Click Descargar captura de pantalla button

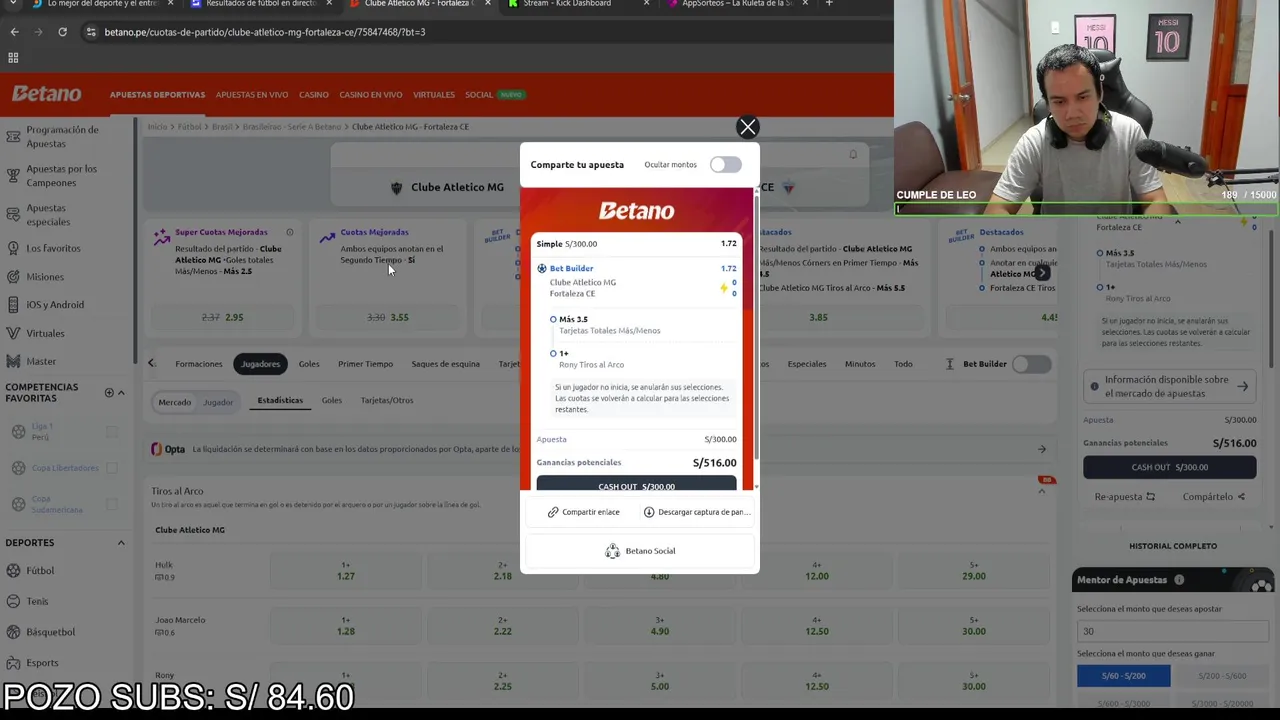tap(698, 512)
